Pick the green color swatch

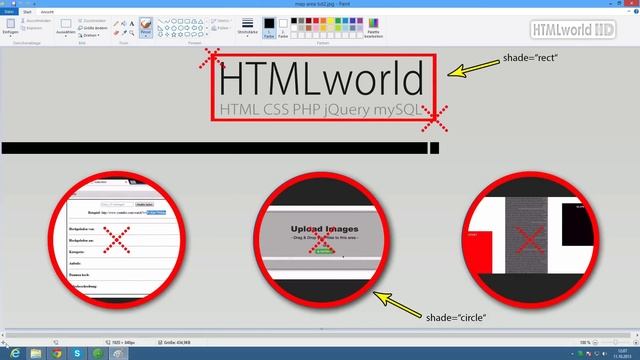click(x=338, y=21)
